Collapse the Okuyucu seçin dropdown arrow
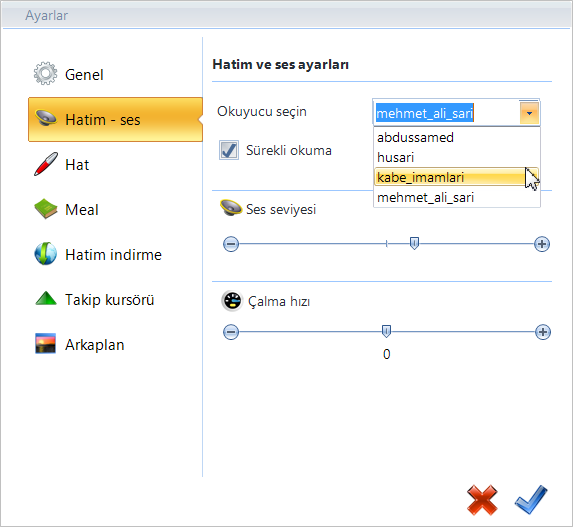The height and width of the screenshot is (527, 573). click(529, 113)
